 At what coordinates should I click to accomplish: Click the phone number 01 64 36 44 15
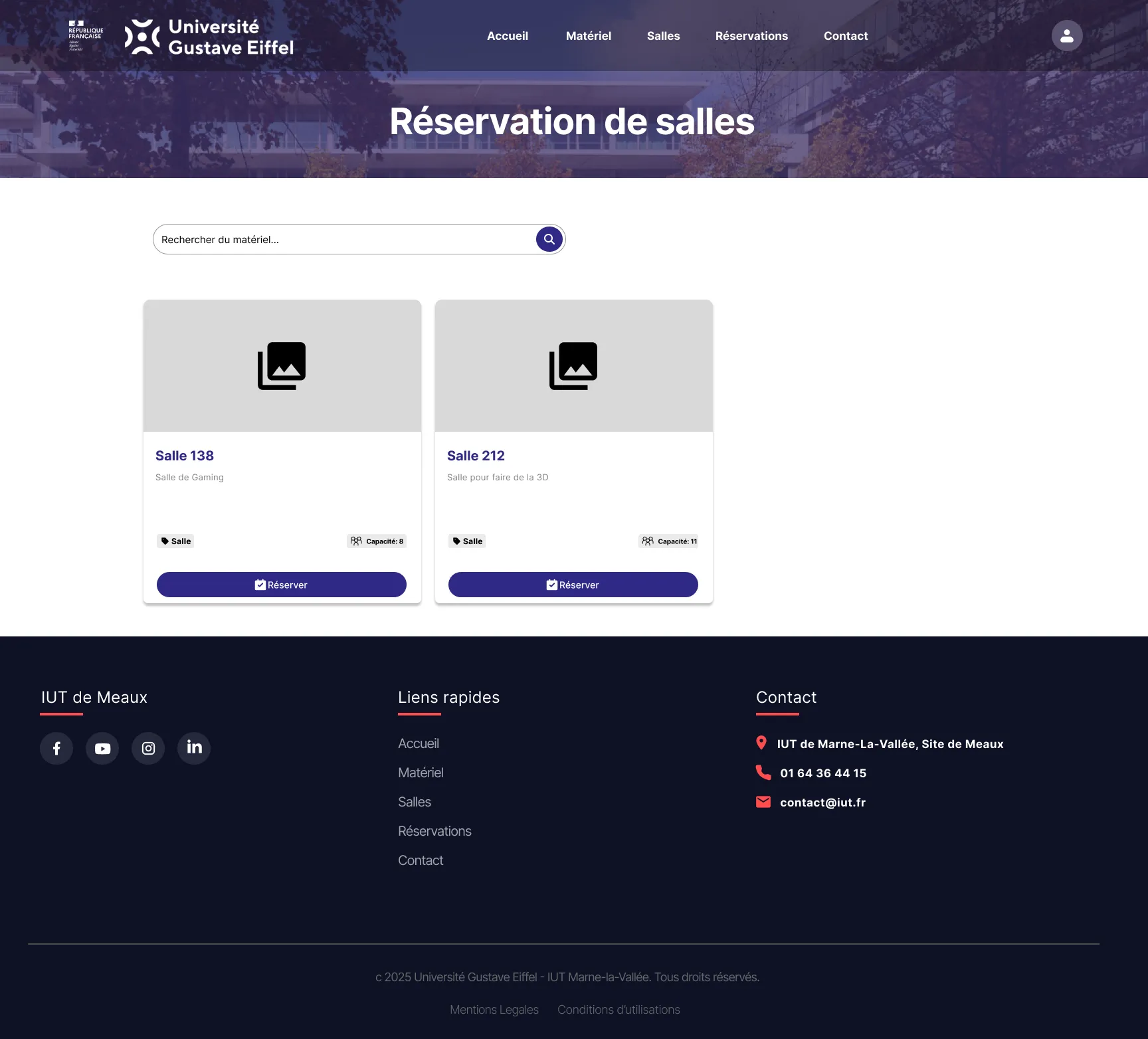[823, 773]
